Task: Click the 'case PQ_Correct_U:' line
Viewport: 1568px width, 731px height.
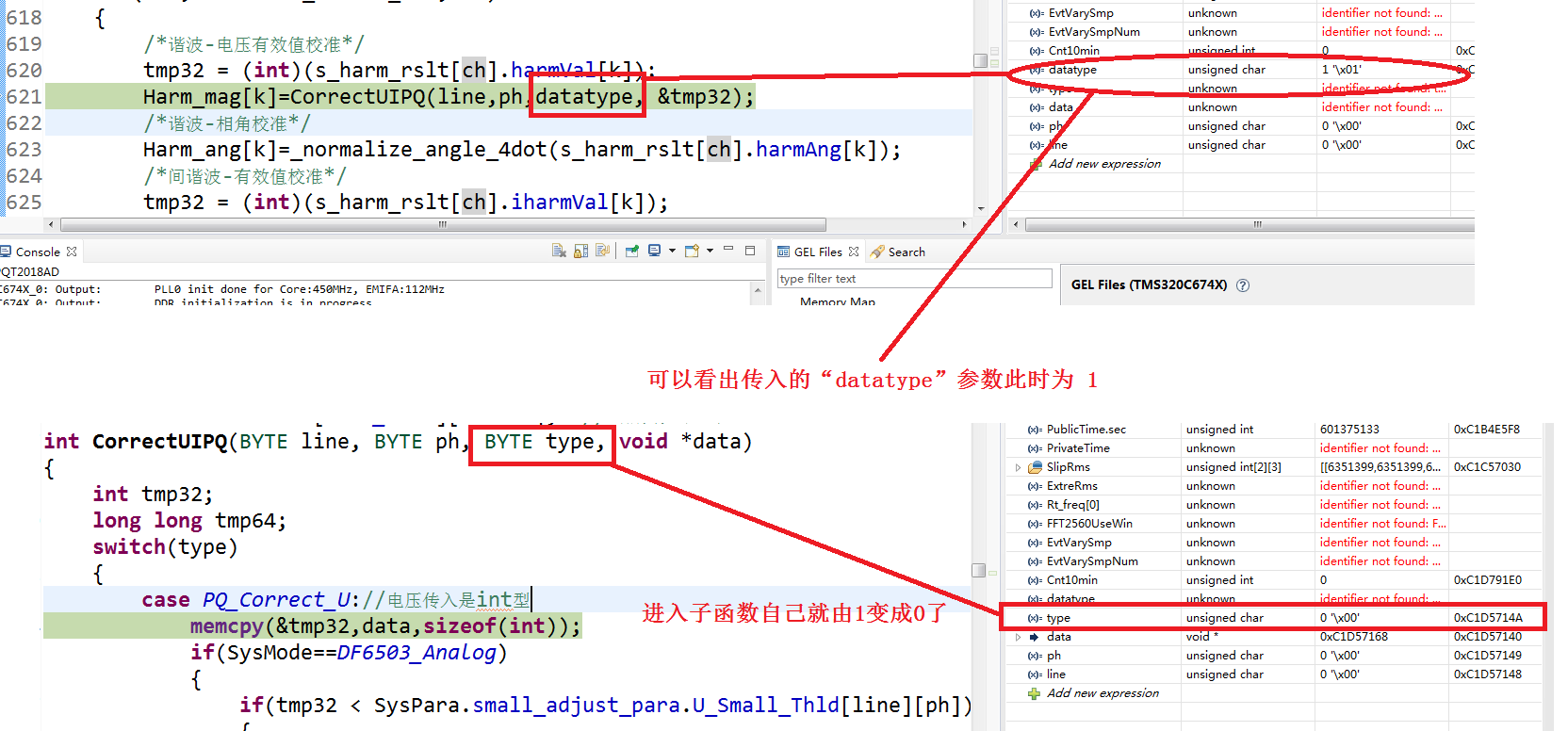Action: (335, 600)
